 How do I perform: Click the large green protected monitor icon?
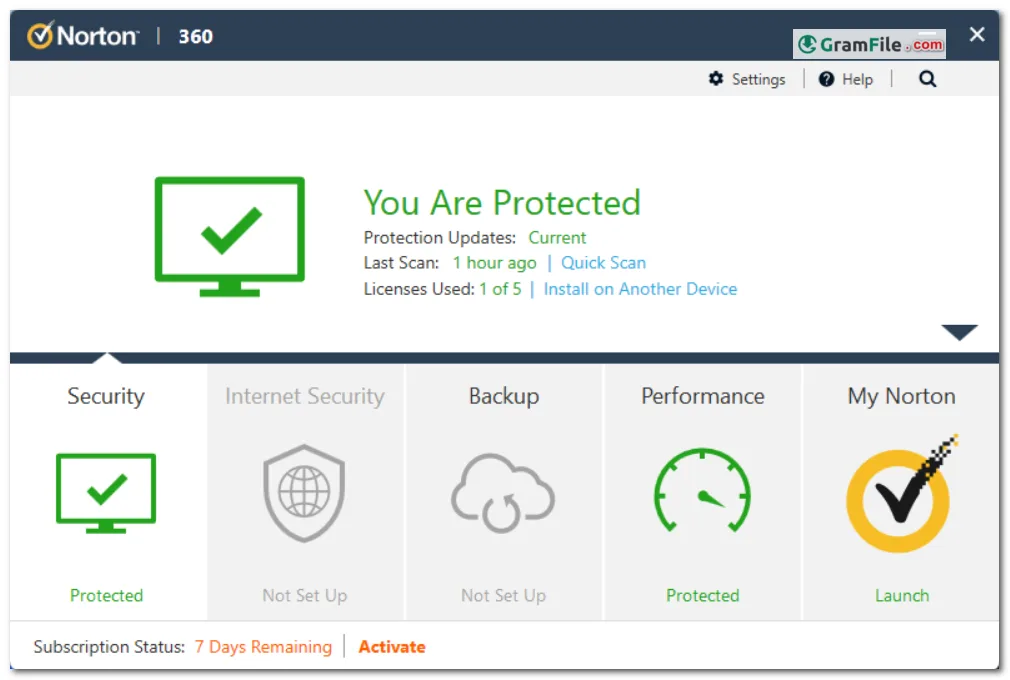click(x=229, y=236)
